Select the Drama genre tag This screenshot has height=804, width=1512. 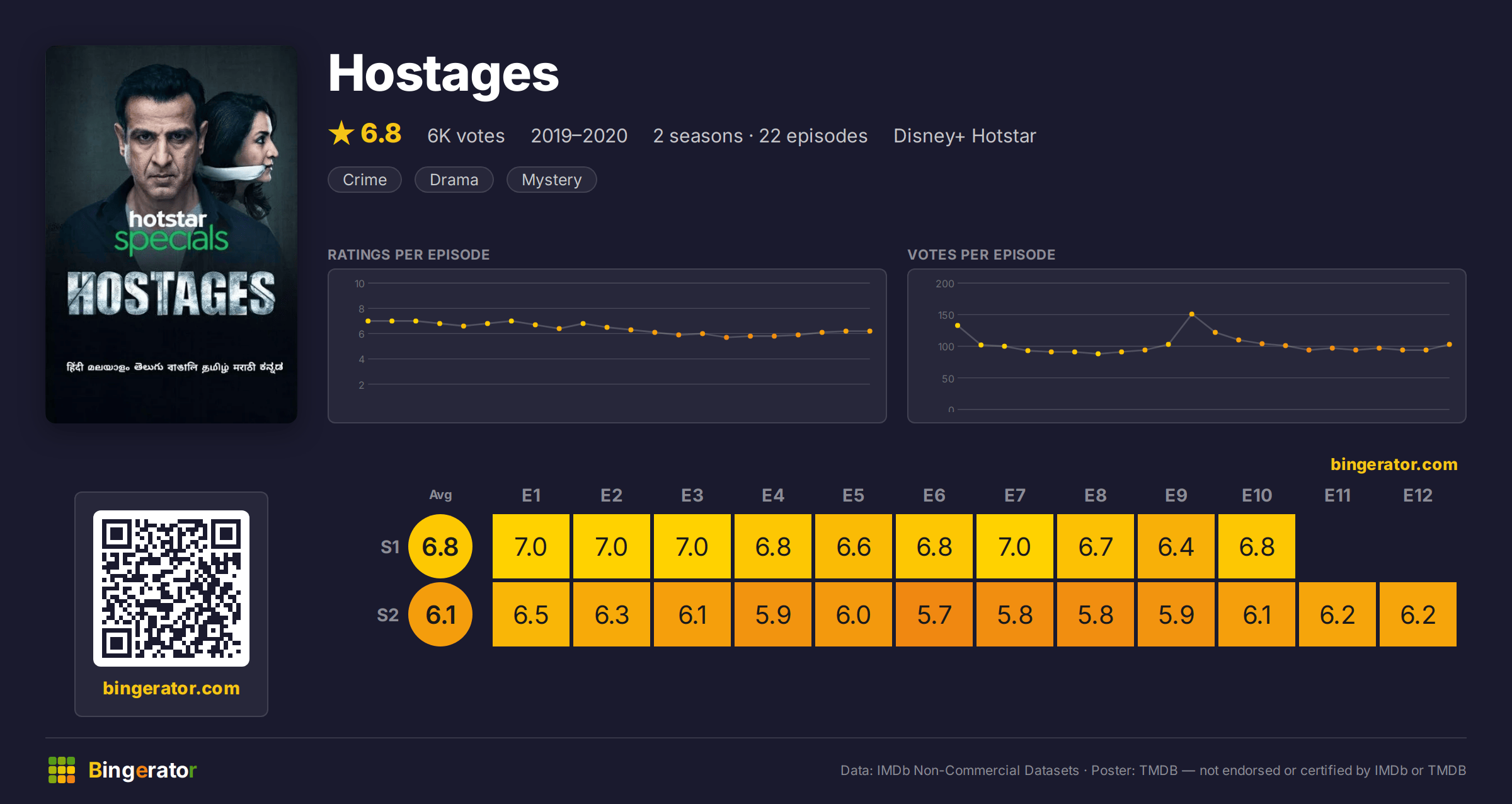click(454, 180)
